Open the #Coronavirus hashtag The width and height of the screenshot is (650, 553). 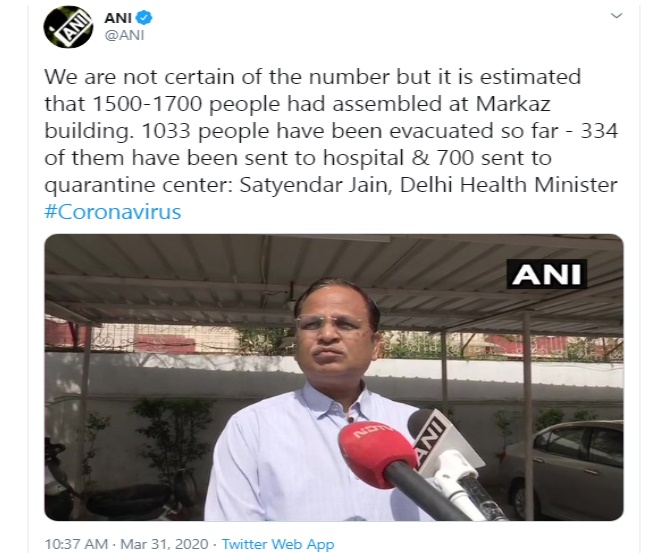pyautogui.click(x=113, y=212)
